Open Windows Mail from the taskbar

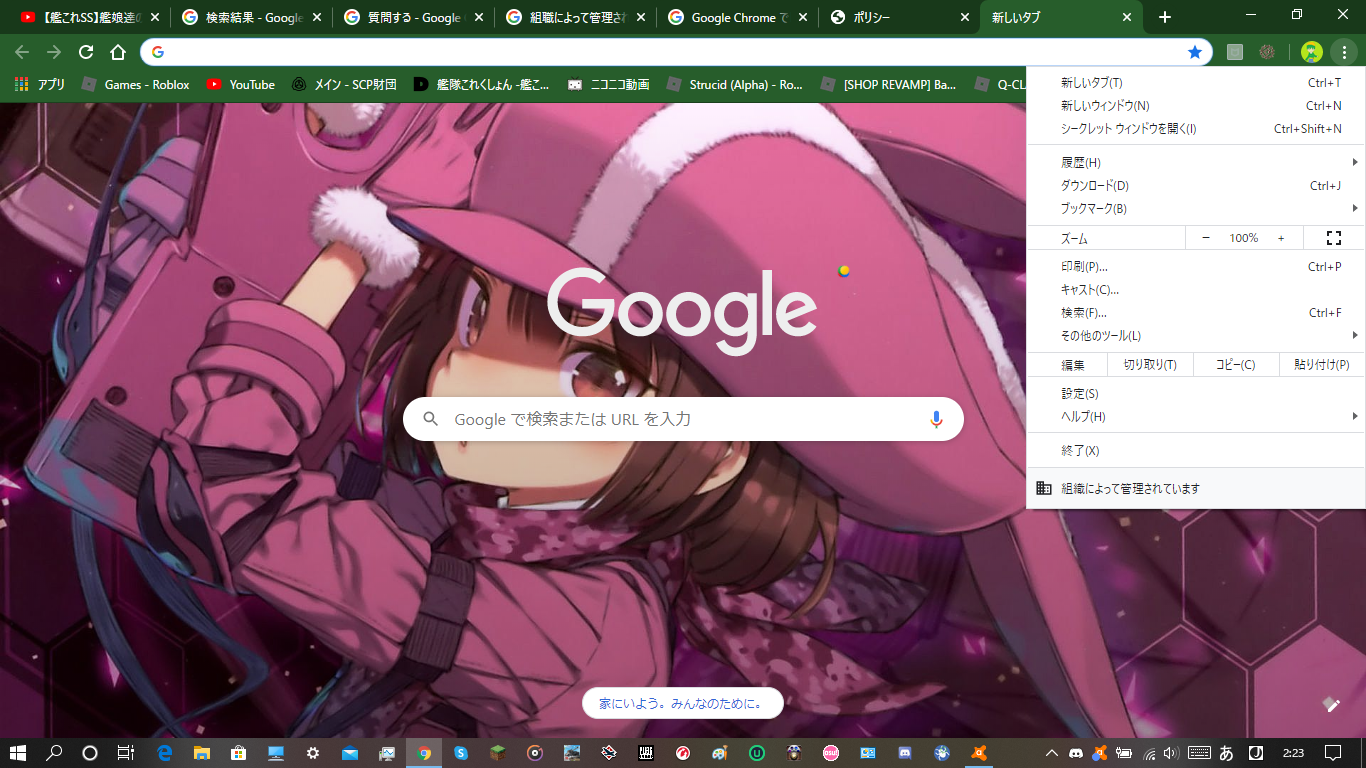[x=350, y=753]
